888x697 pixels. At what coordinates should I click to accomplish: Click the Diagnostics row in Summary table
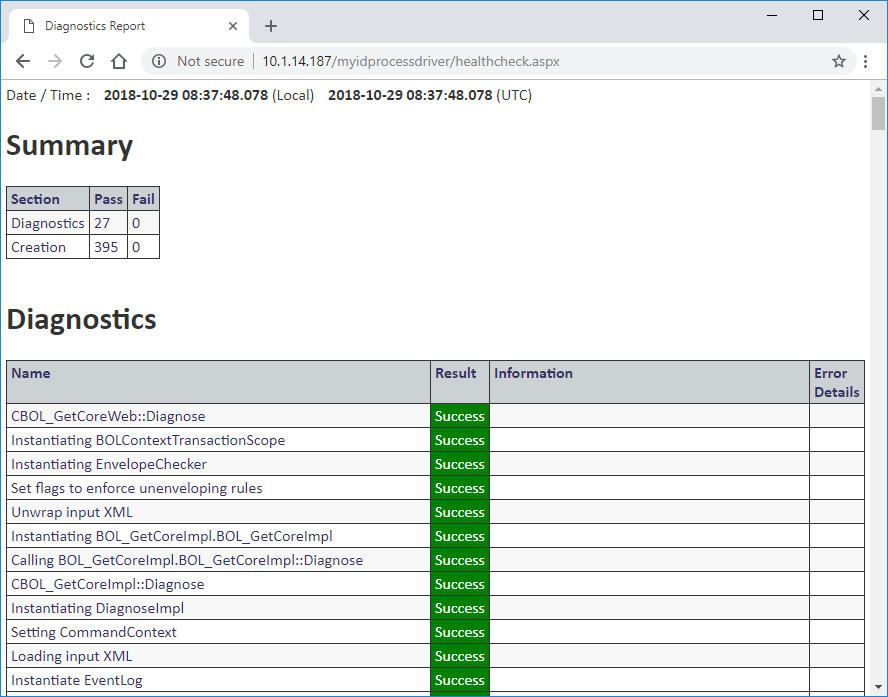tap(47, 223)
